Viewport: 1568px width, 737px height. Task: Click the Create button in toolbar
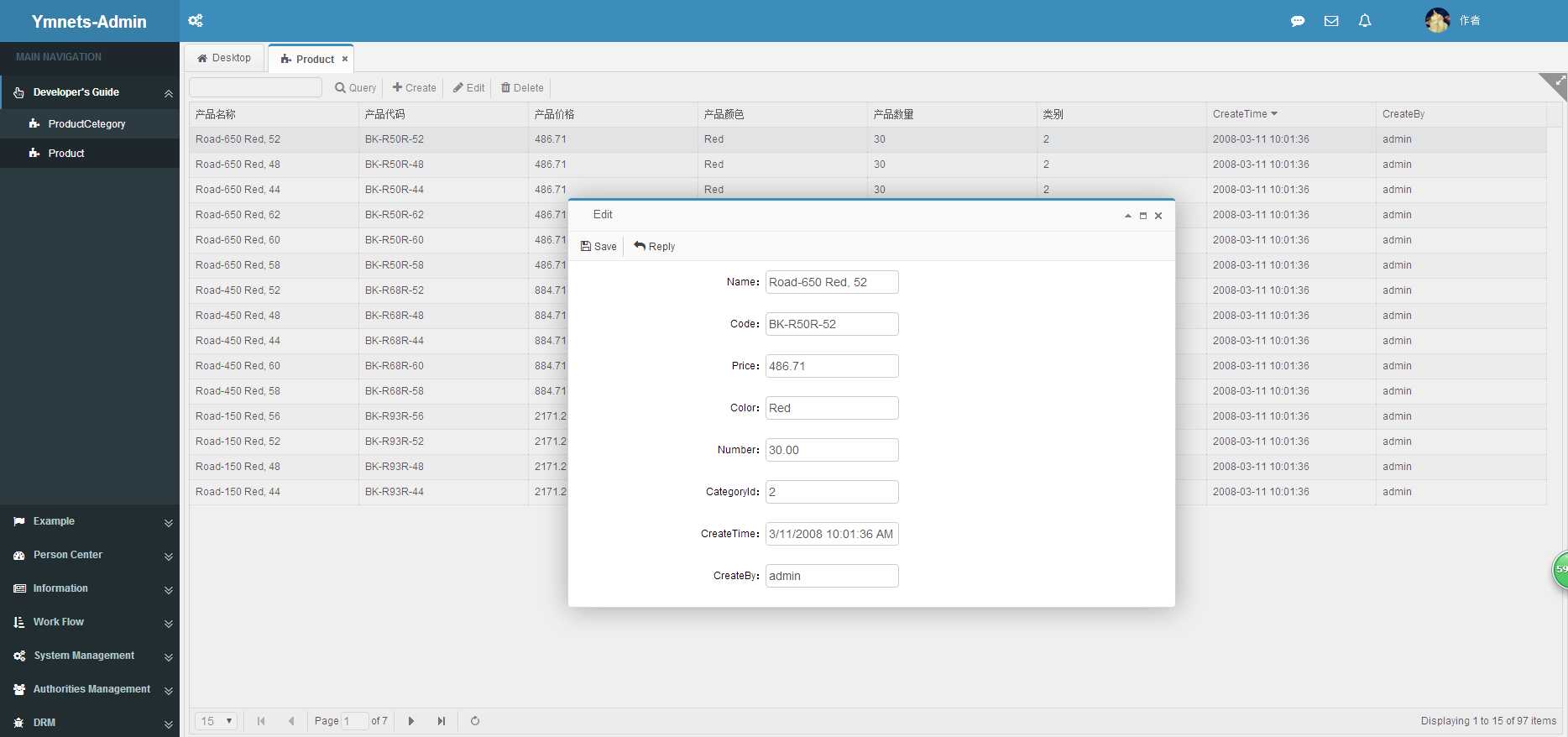(415, 87)
